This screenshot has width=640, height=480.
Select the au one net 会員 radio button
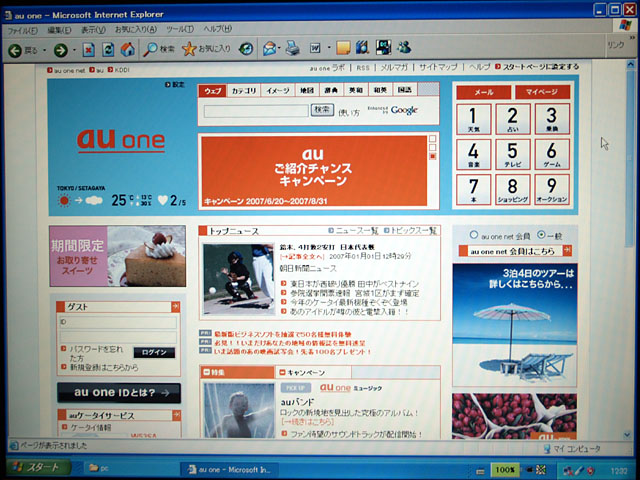click(473, 235)
